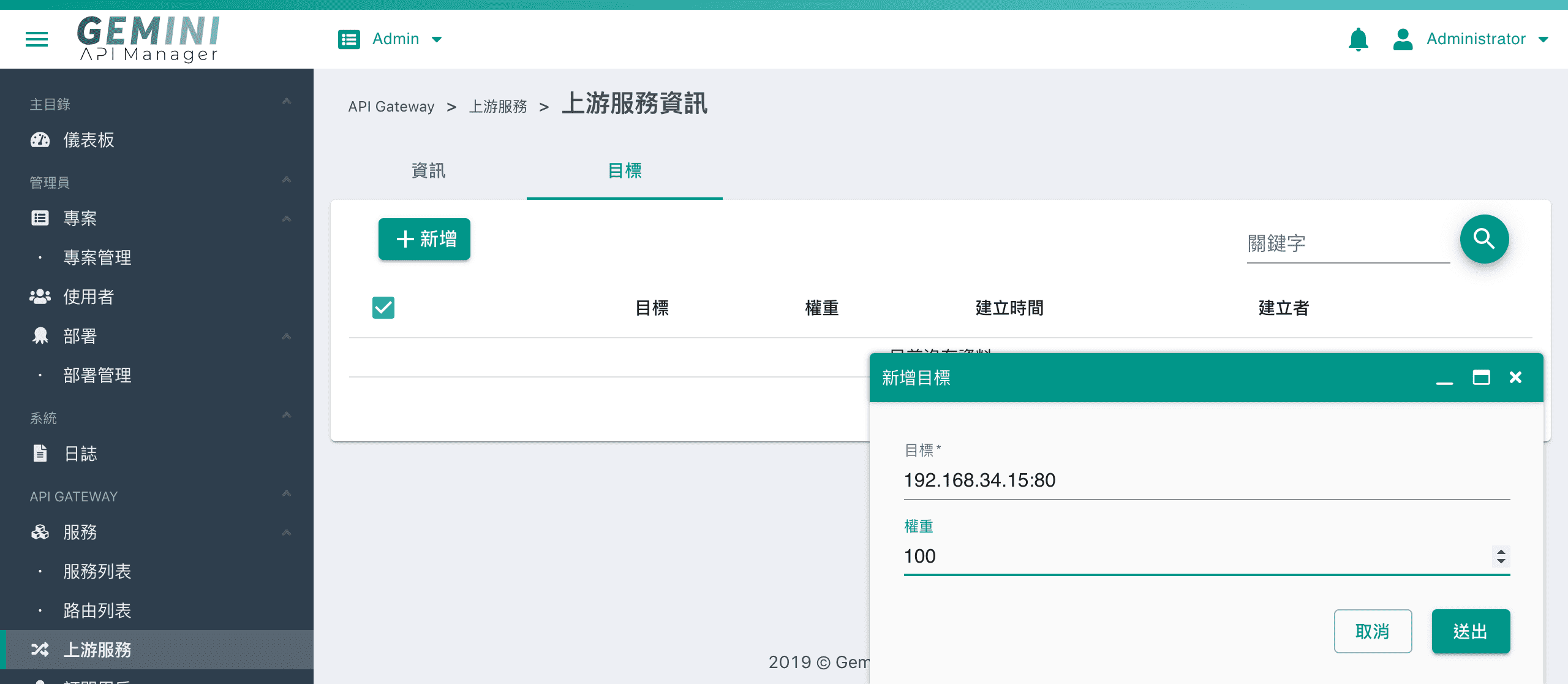Toggle the select-all checkbox in table header
The width and height of the screenshot is (1568, 684).
[x=383, y=308]
